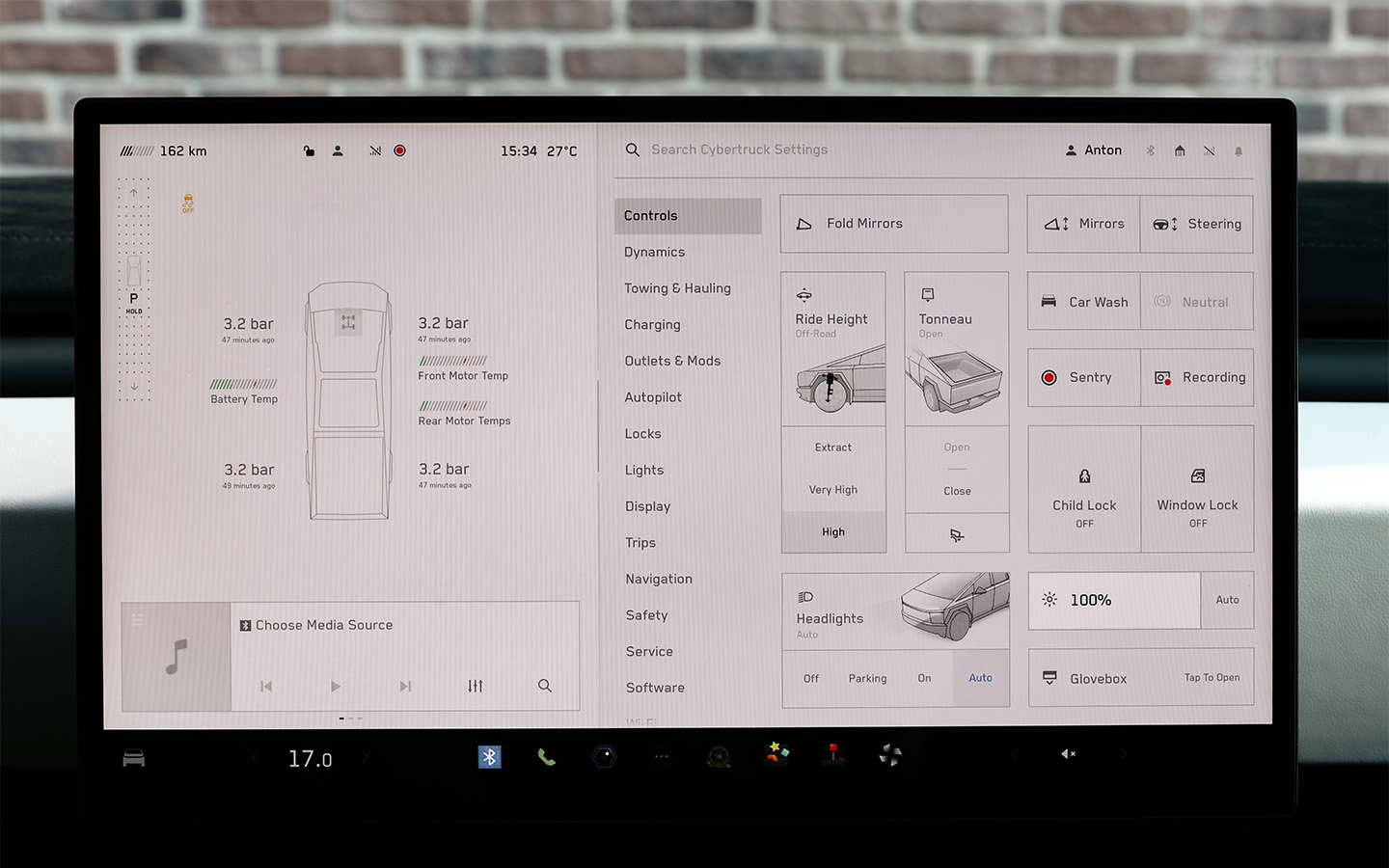Go to Charging settings
Image resolution: width=1389 pixels, height=868 pixels.
652,325
